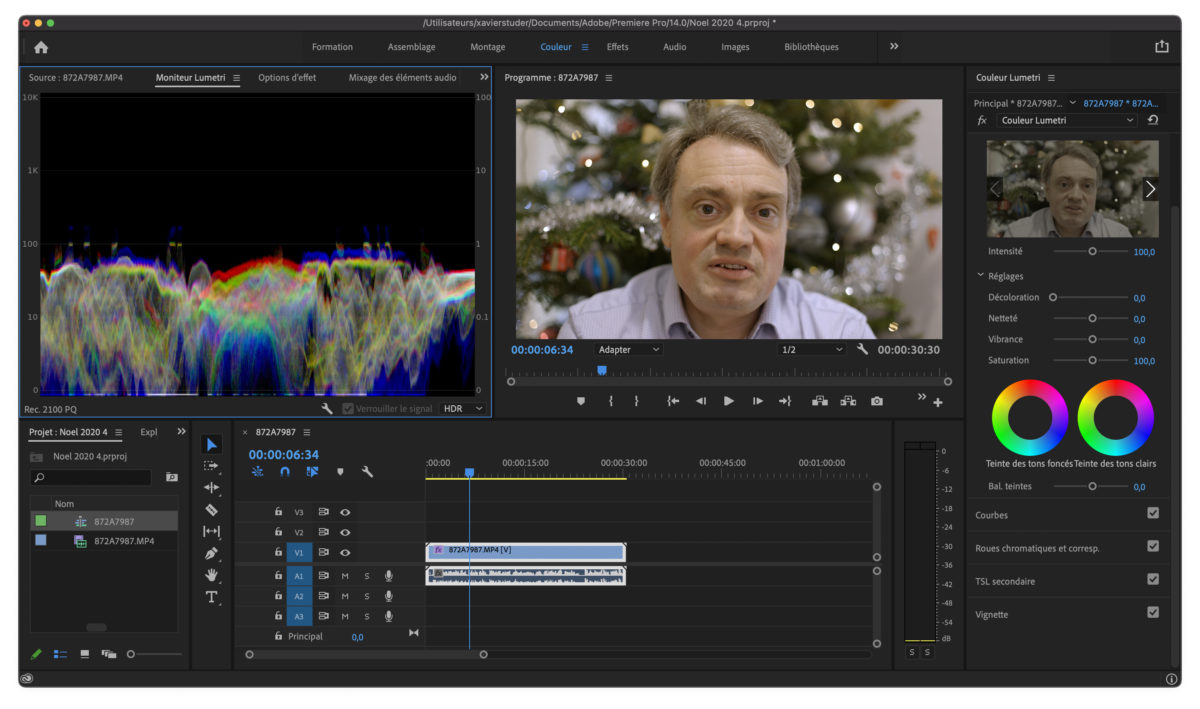The image size is (1200, 709).
Task: Switch Project panel to list view
Action: pyautogui.click(x=60, y=654)
